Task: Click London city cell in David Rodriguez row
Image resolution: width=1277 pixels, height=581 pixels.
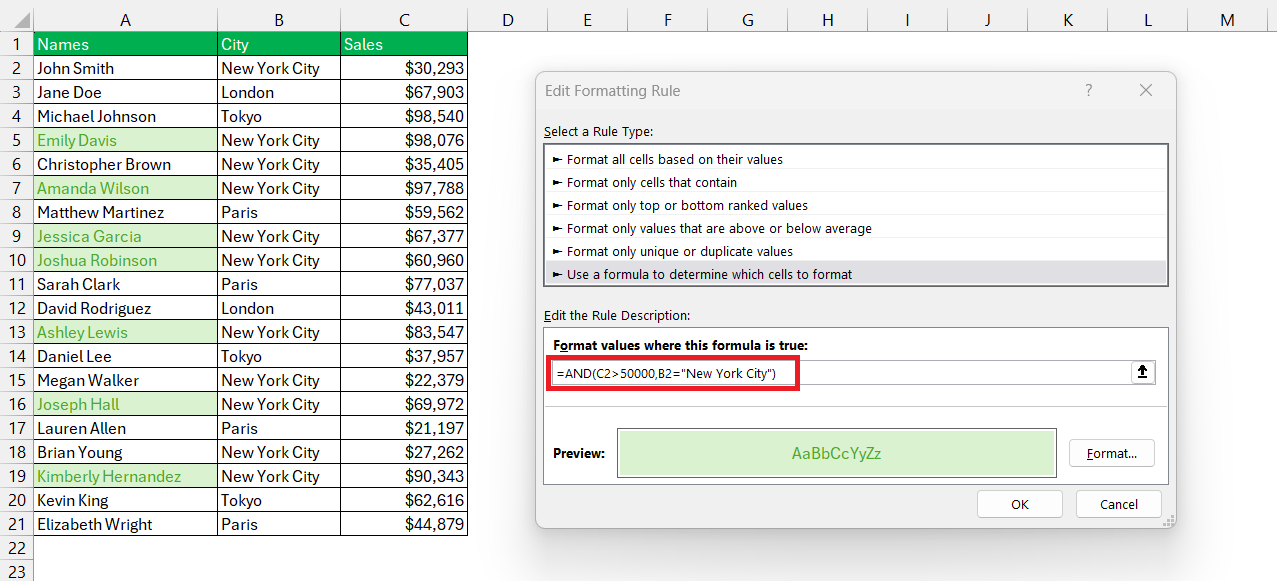Action: [279, 308]
